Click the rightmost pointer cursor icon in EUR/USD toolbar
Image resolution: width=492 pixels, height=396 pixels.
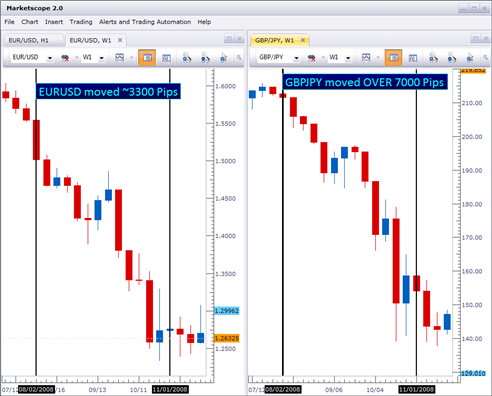tap(224, 58)
